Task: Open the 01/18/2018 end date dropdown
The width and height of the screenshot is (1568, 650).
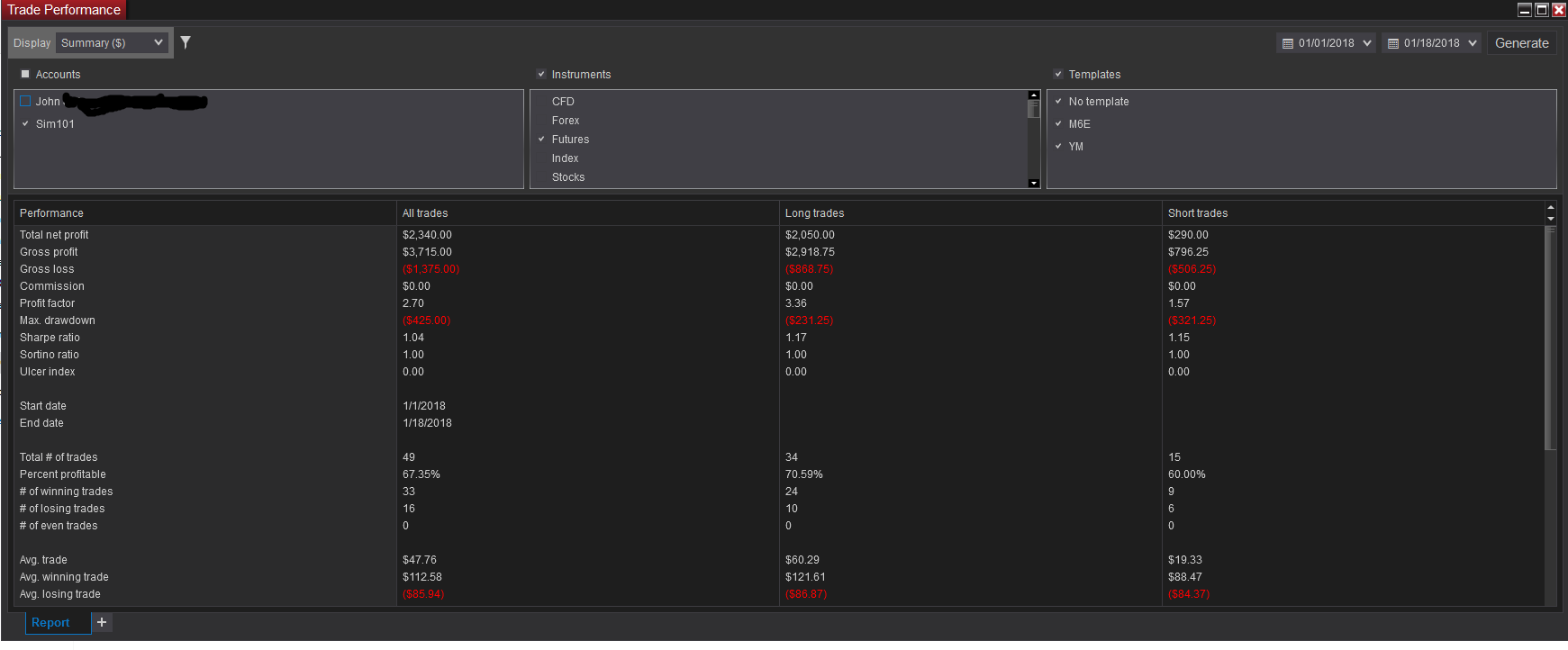Action: (x=1431, y=42)
